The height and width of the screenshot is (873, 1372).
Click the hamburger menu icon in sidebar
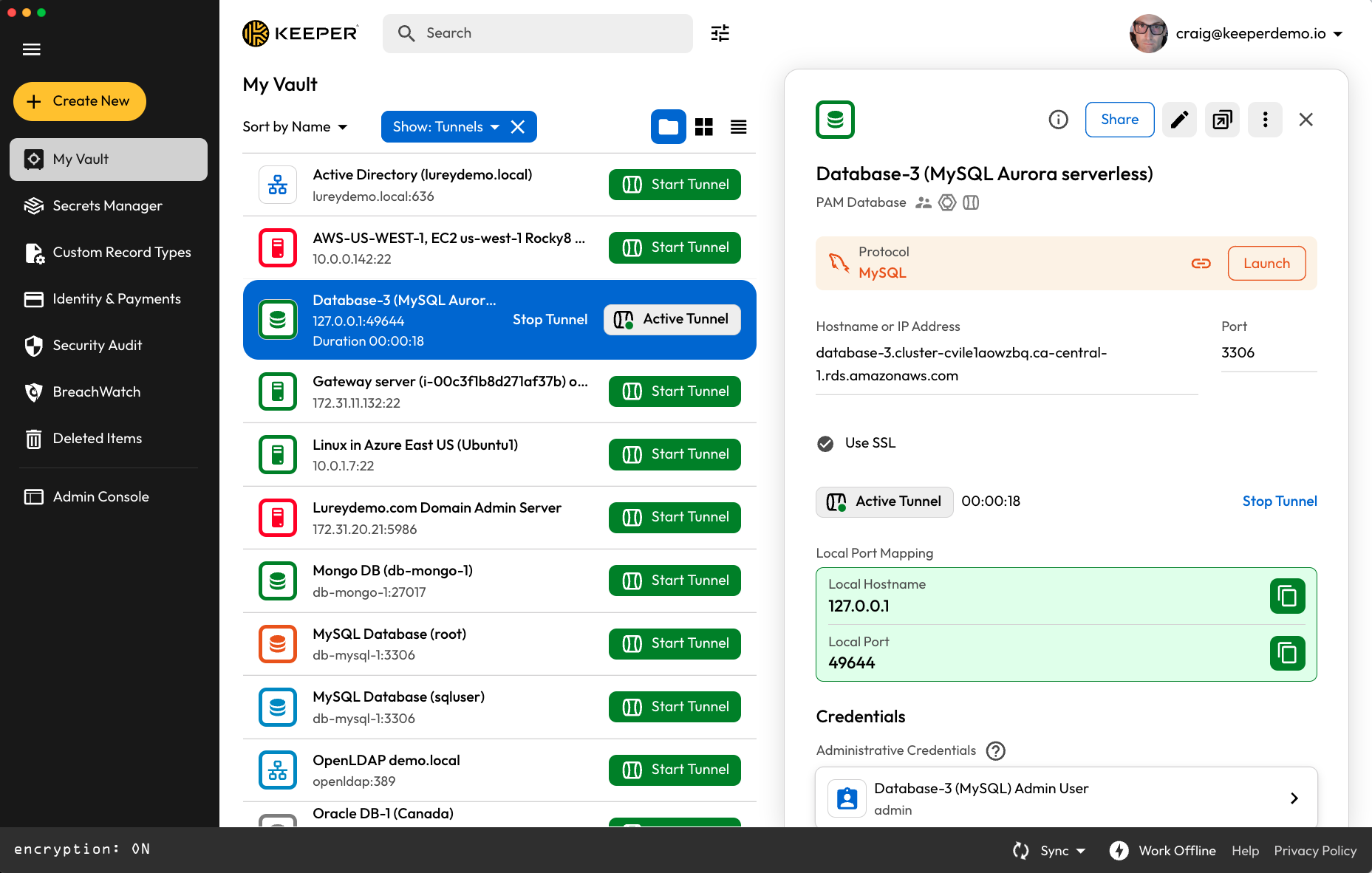pyautogui.click(x=31, y=49)
